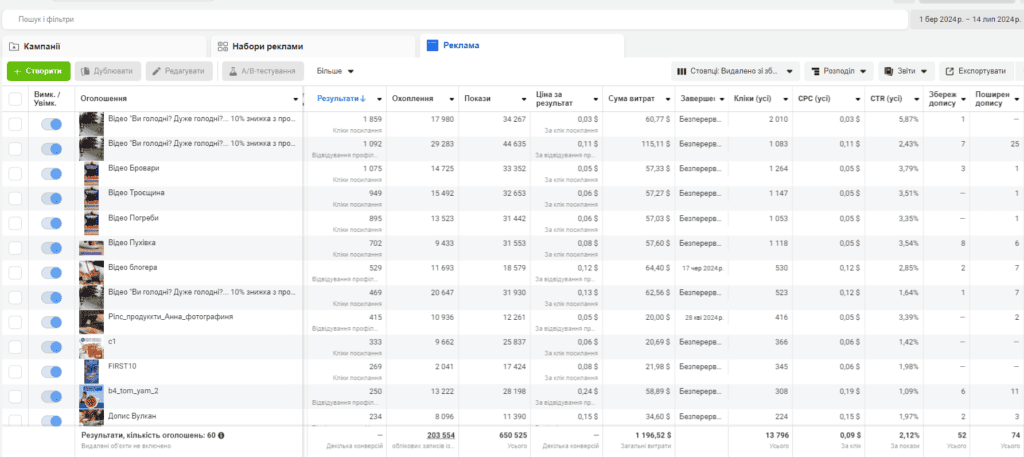1024x457 pixels.
Task: Expand the Більше dropdown
Action: tap(335, 71)
